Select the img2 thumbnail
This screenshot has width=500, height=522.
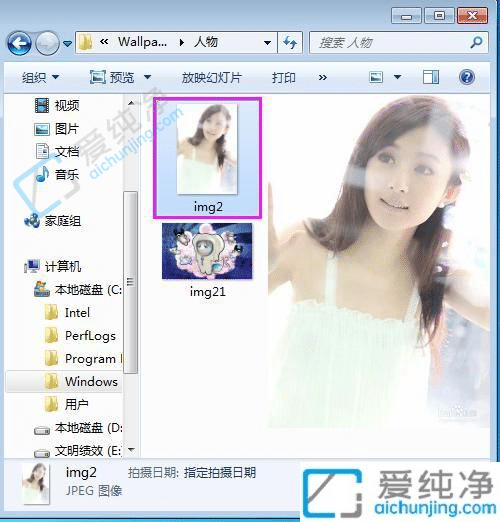(207, 149)
